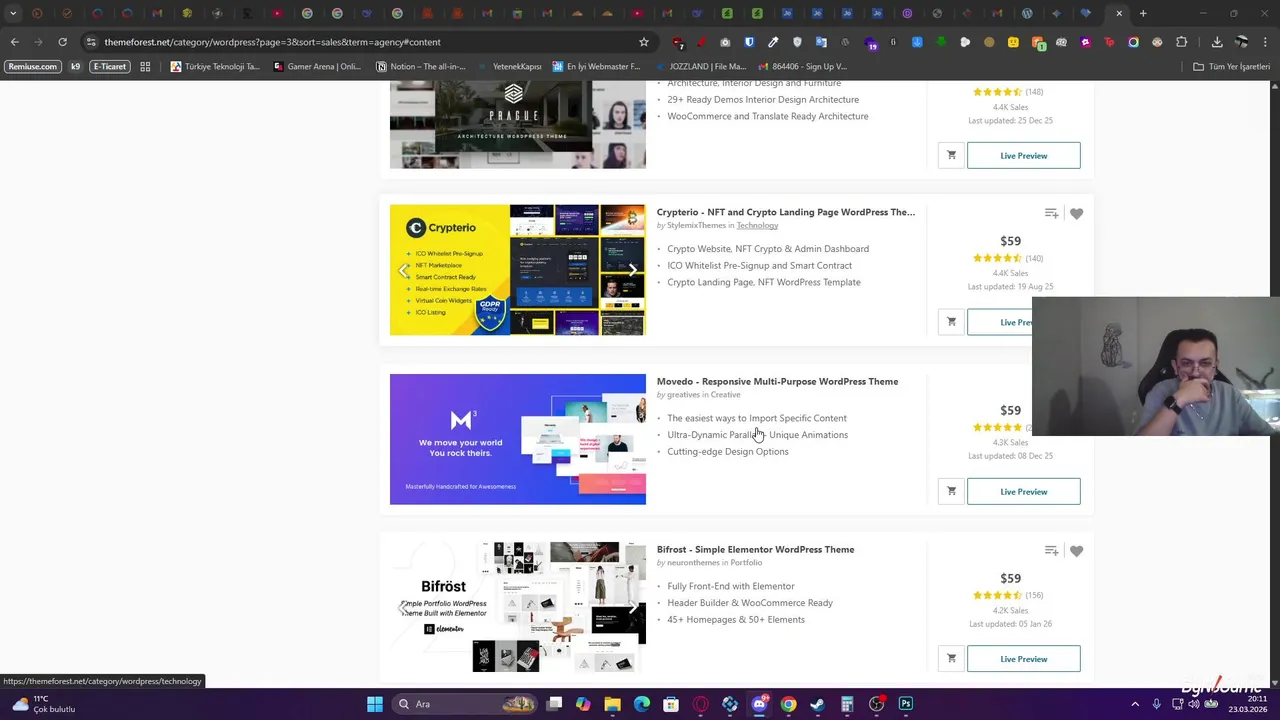Open the Movedo purple thumbnail image
Screen dimensions: 1280x720
(518, 439)
